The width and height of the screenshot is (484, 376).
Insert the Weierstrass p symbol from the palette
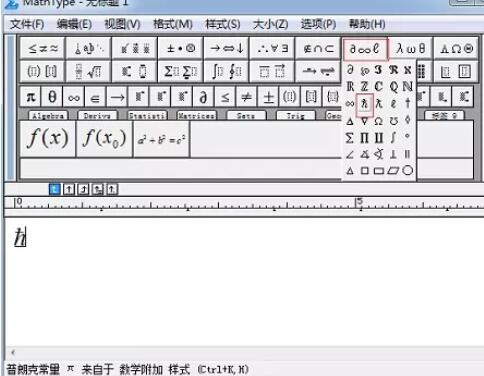(x=365, y=70)
